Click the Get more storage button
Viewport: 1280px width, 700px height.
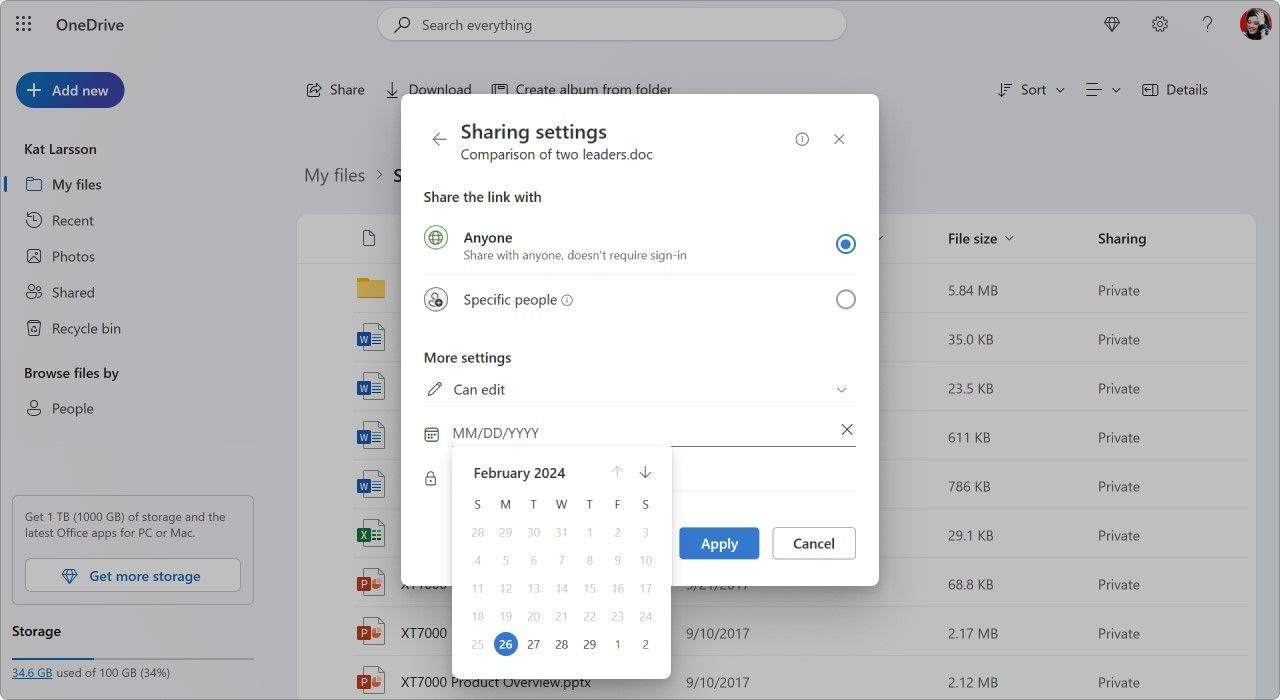pos(131,575)
